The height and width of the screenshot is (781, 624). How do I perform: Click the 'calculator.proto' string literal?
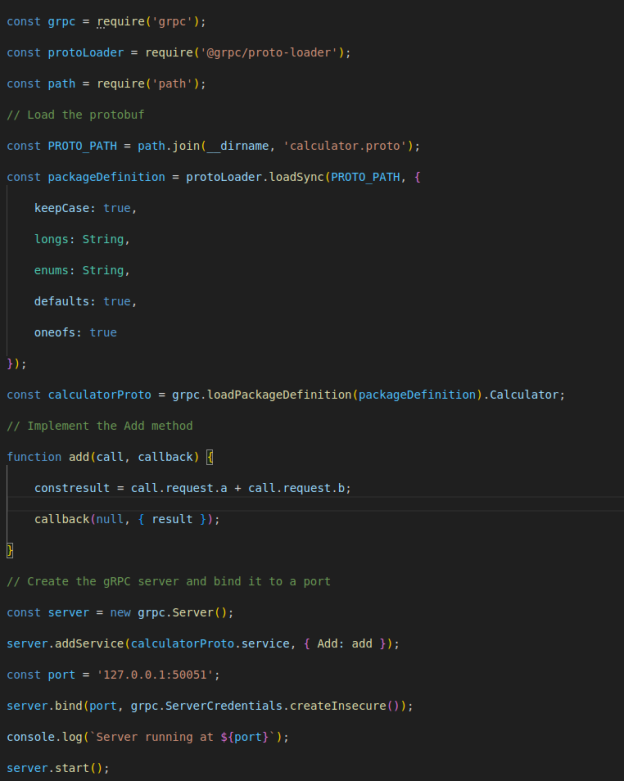tap(345, 146)
